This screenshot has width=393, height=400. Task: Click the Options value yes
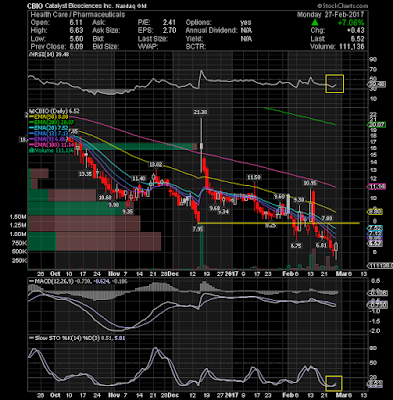click(246, 23)
